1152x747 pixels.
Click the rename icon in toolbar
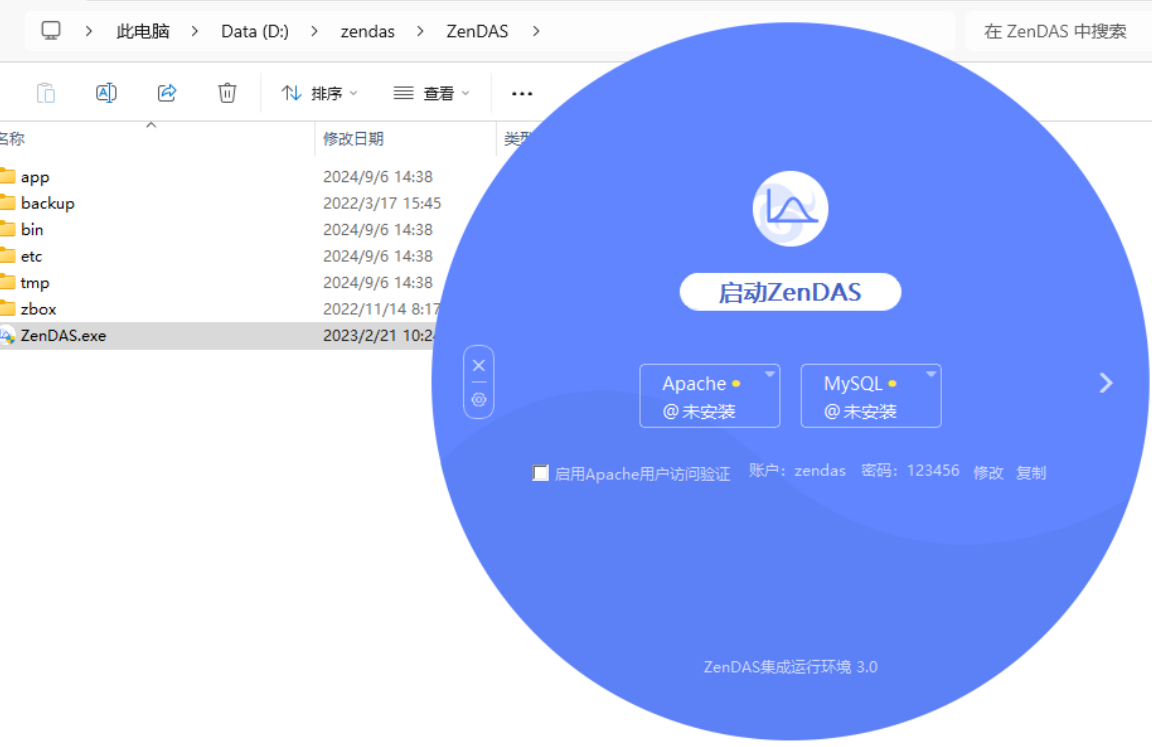click(x=106, y=93)
